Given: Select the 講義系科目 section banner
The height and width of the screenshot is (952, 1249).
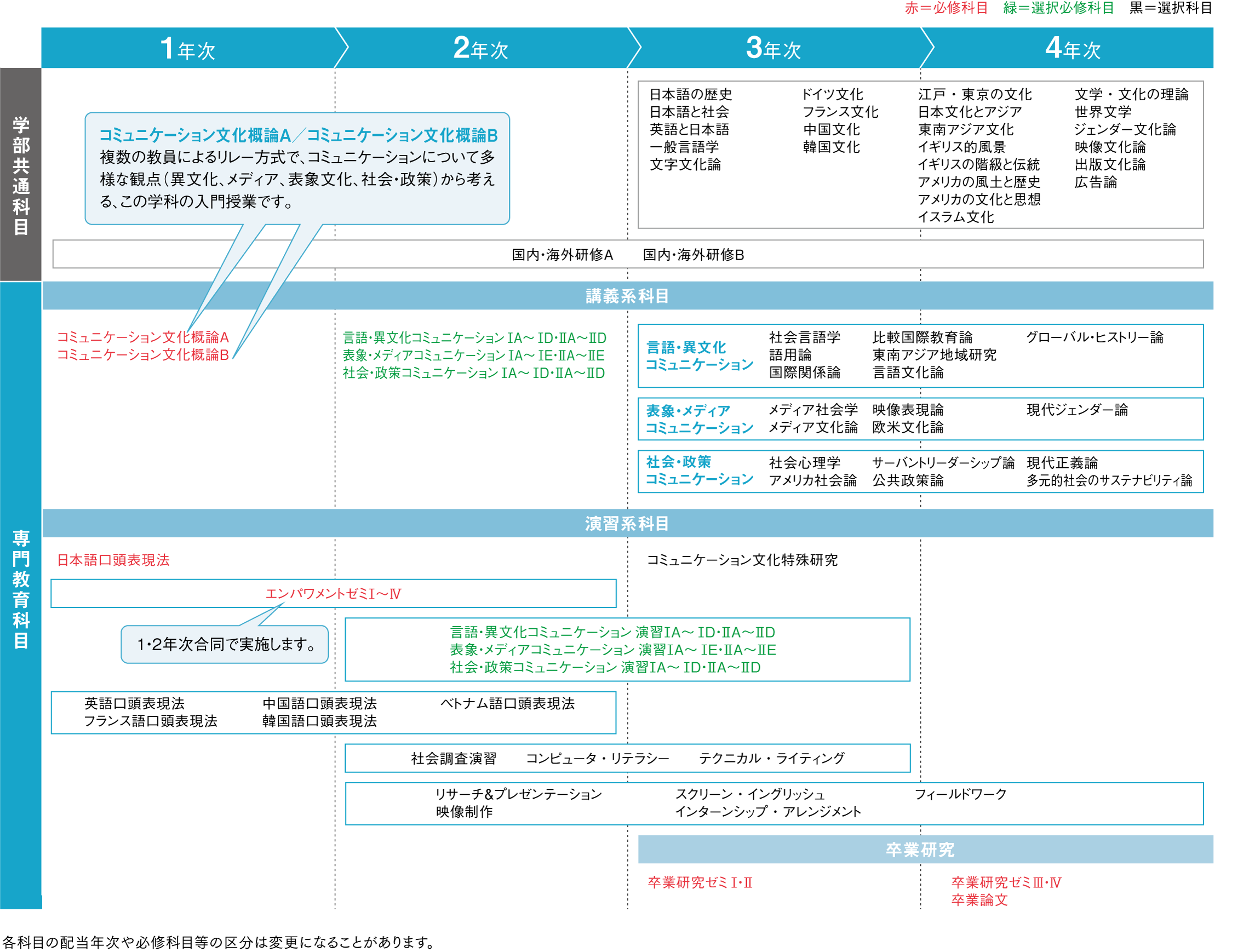Looking at the screenshot, I should click(627, 296).
